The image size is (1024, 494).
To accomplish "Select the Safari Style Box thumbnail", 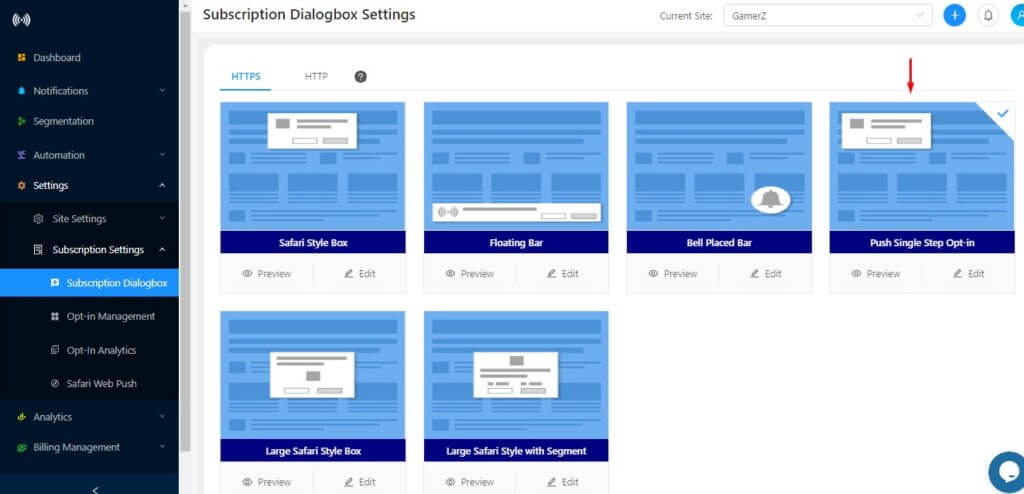I will (x=313, y=166).
